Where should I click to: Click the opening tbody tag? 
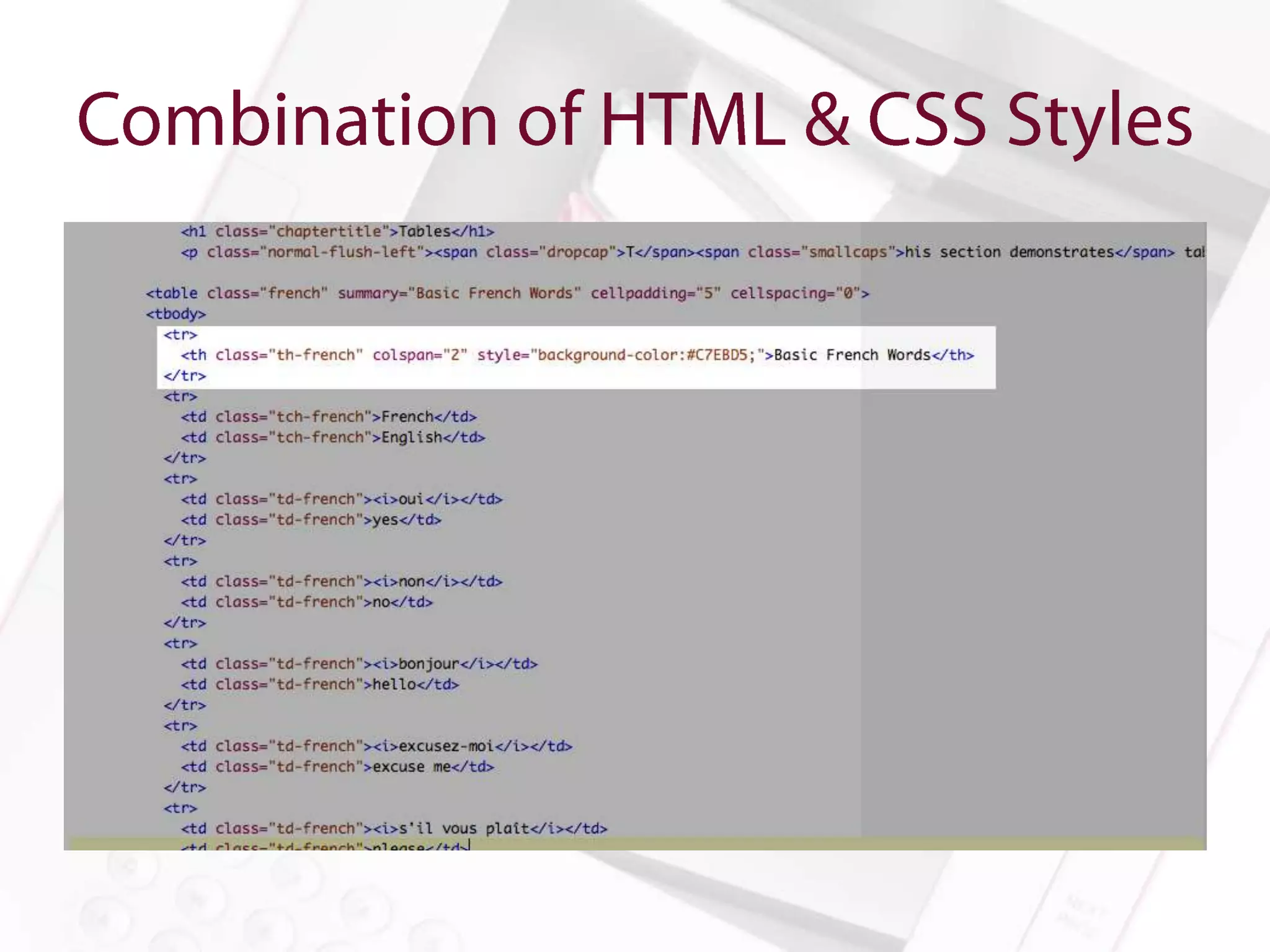(x=176, y=314)
